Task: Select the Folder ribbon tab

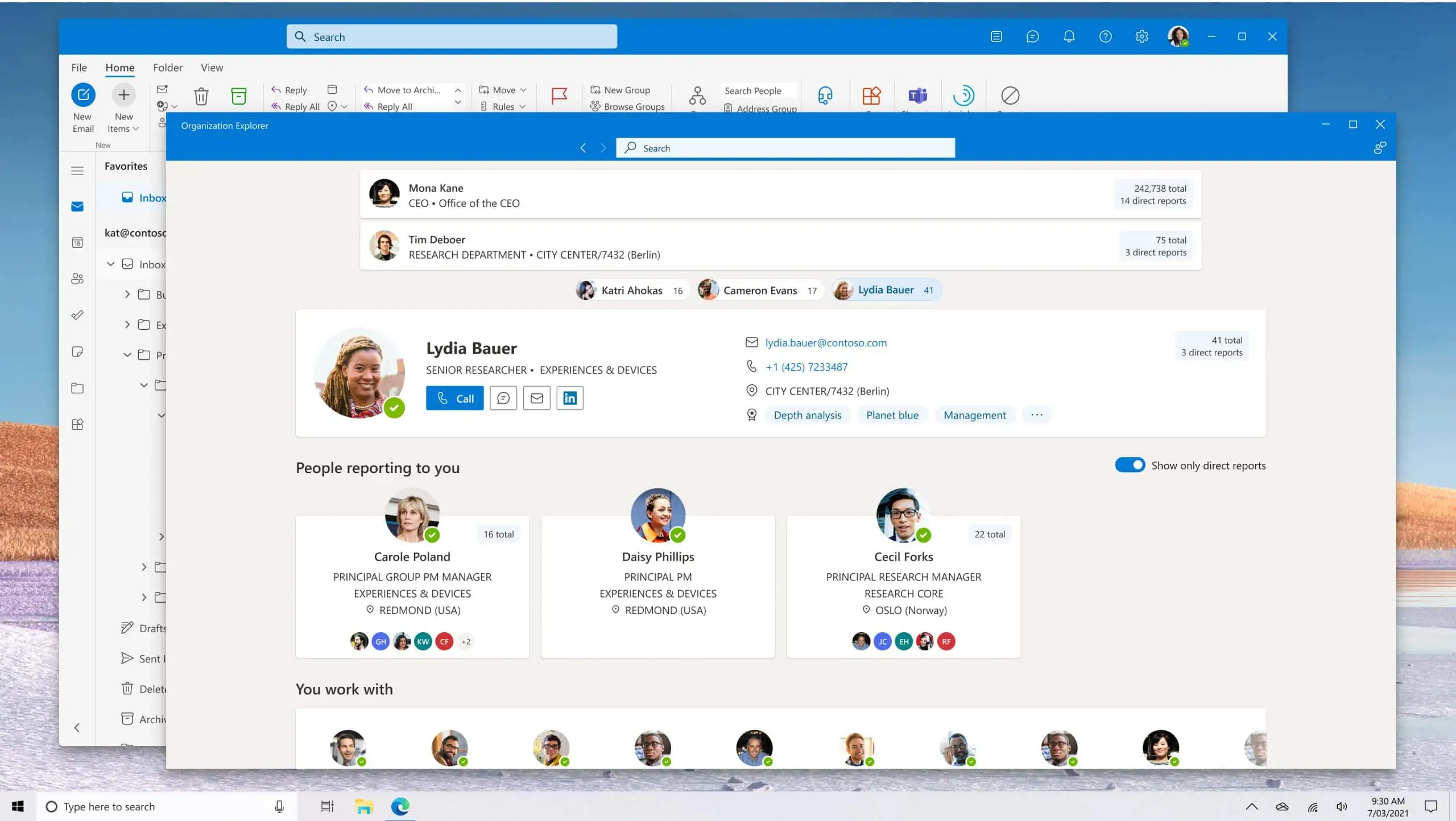Action: (167, 67)
